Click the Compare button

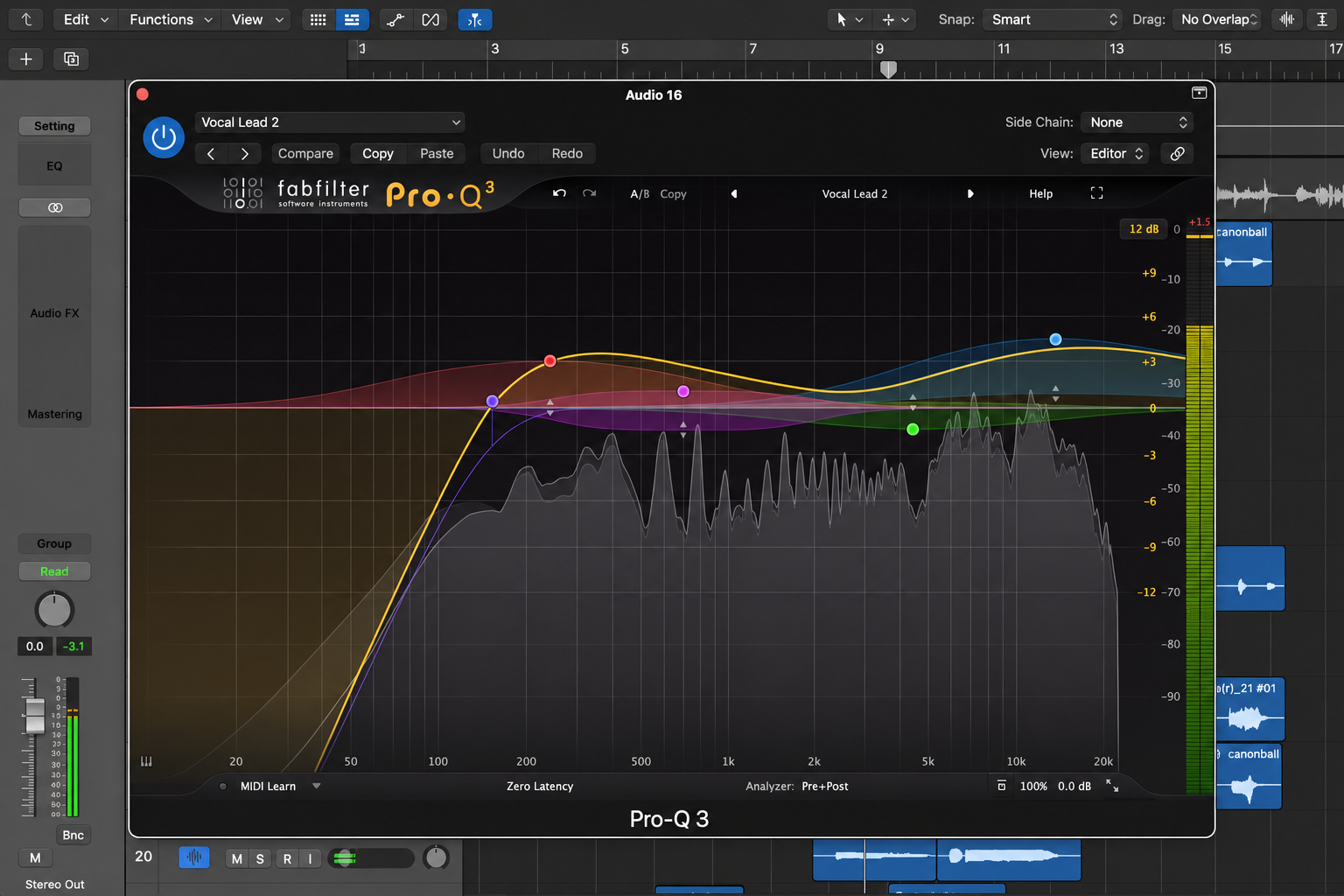pos(305,153)
